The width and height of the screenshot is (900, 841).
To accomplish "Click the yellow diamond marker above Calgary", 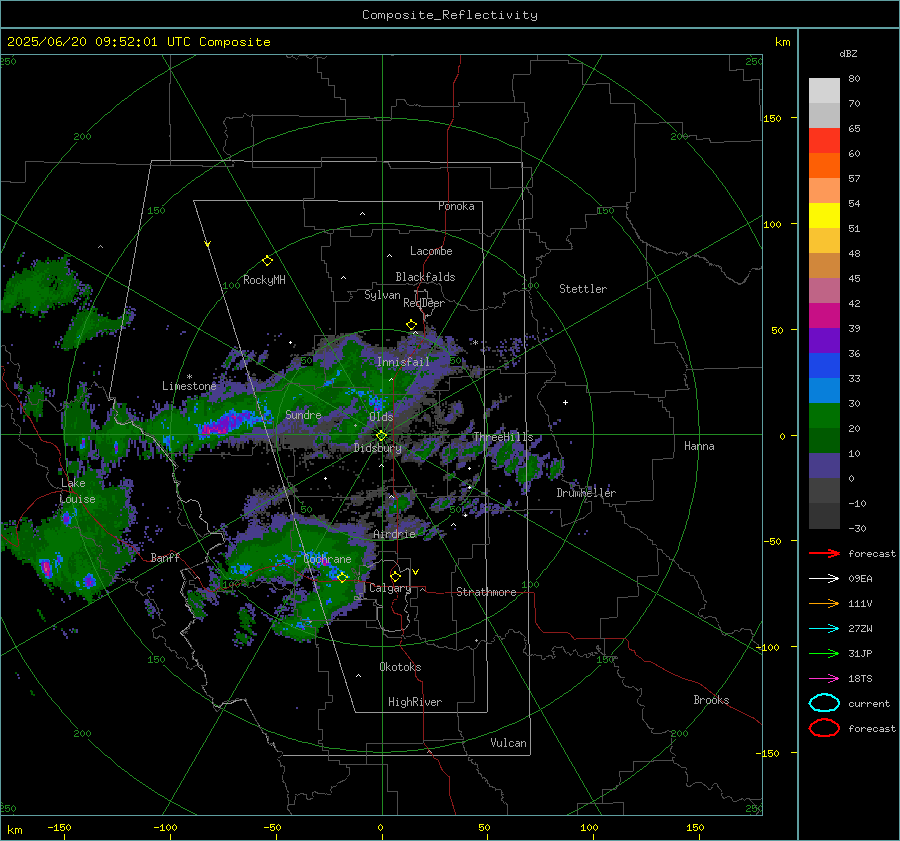I will tap(395, 576).
